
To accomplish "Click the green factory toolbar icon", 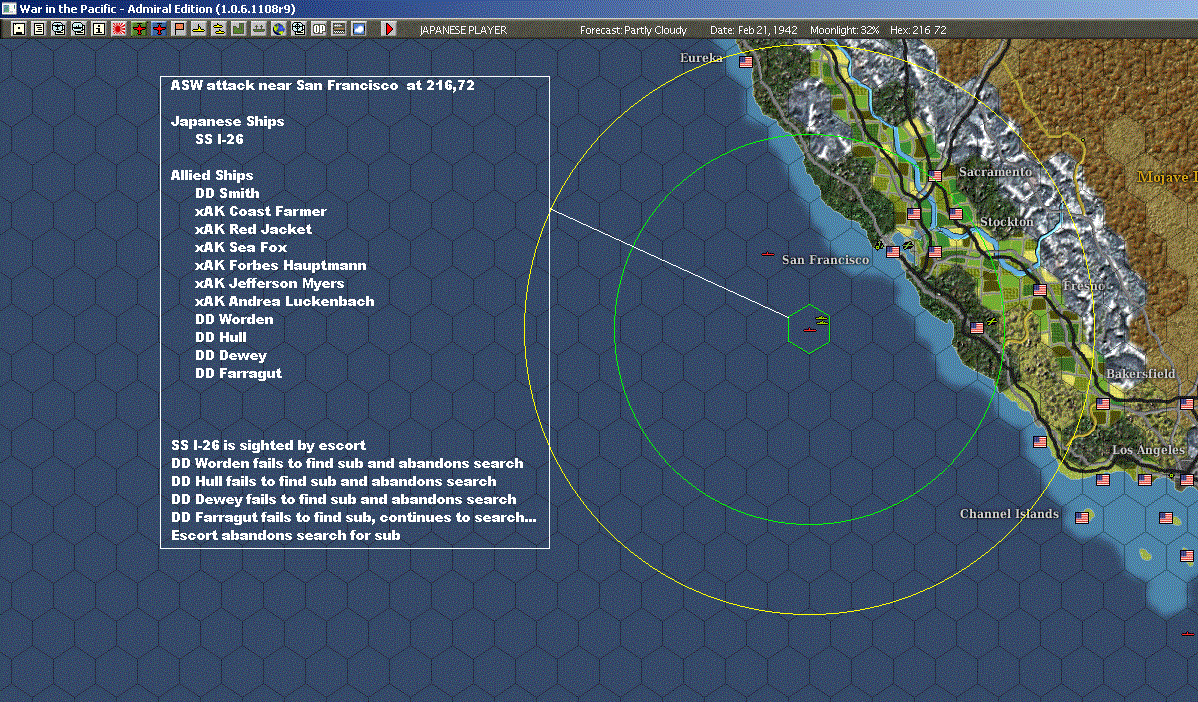I will [x=238, y=29].
